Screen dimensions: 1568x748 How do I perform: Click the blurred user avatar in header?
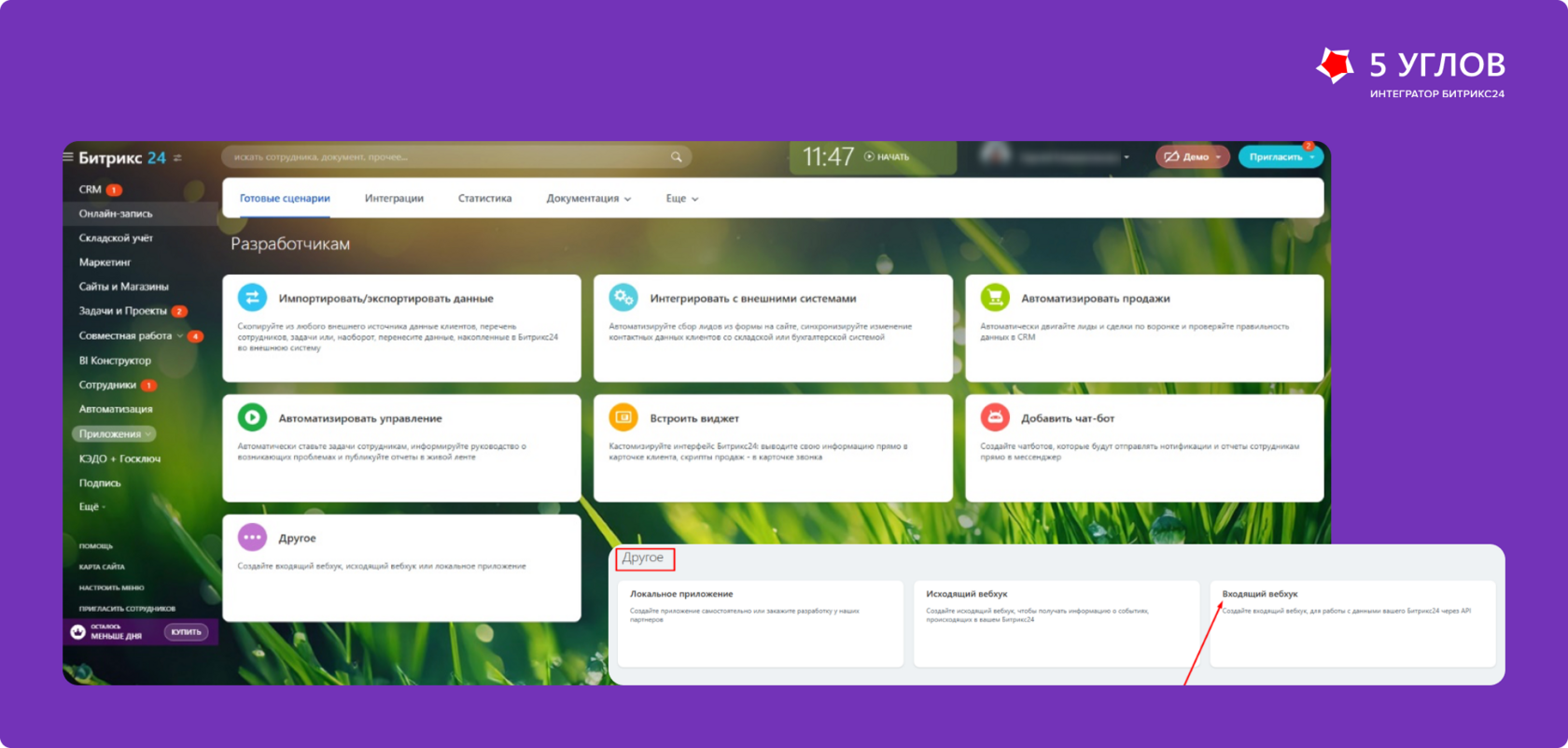[996, 156]
